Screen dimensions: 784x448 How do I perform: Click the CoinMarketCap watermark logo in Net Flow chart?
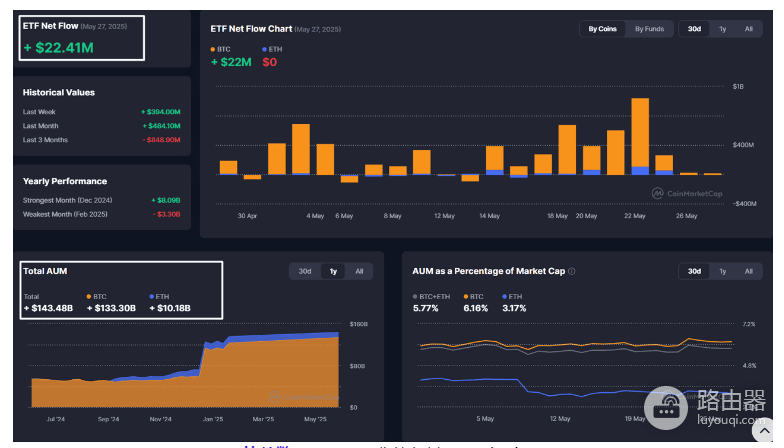pos(658,194)
